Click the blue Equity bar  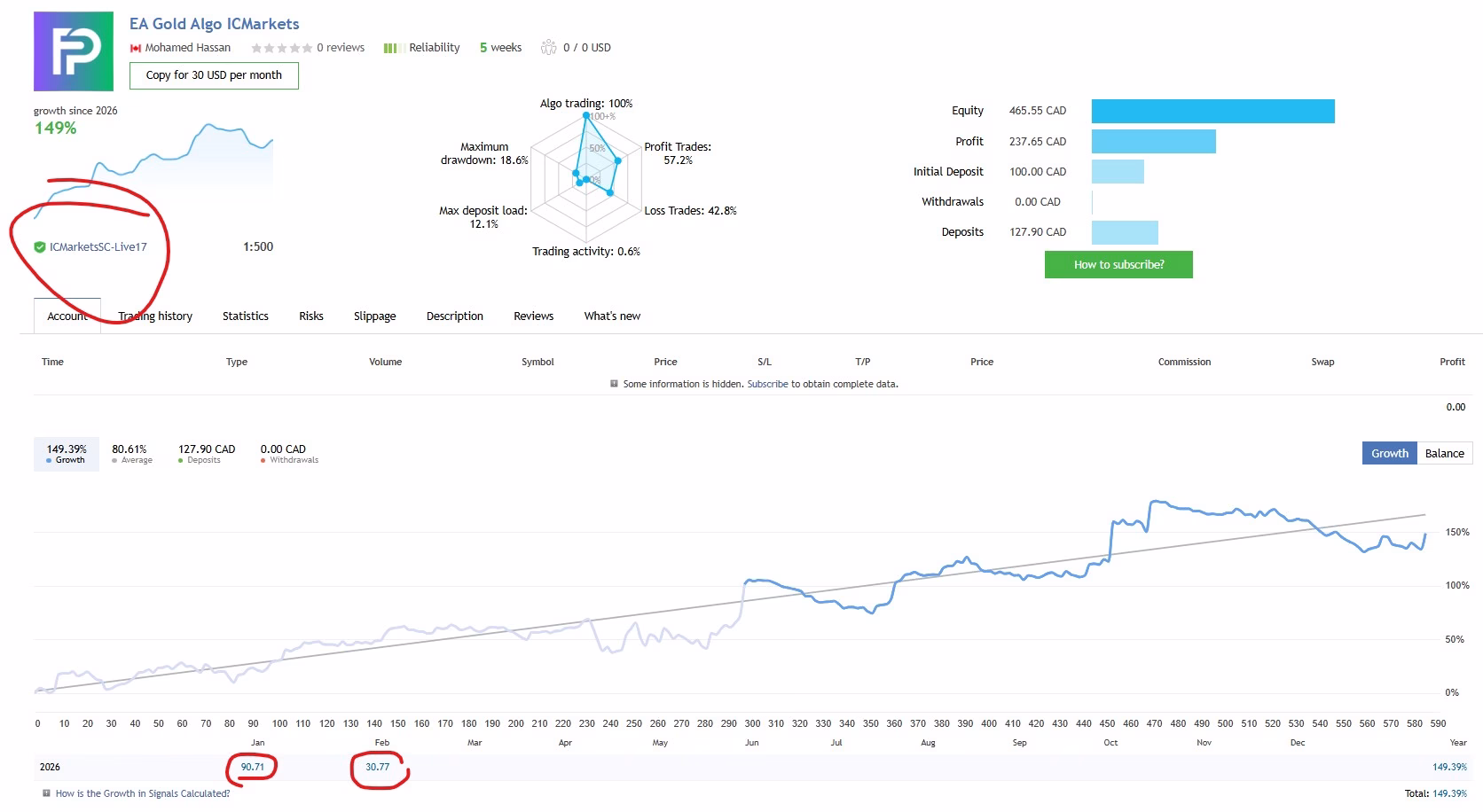(1212, 111)
